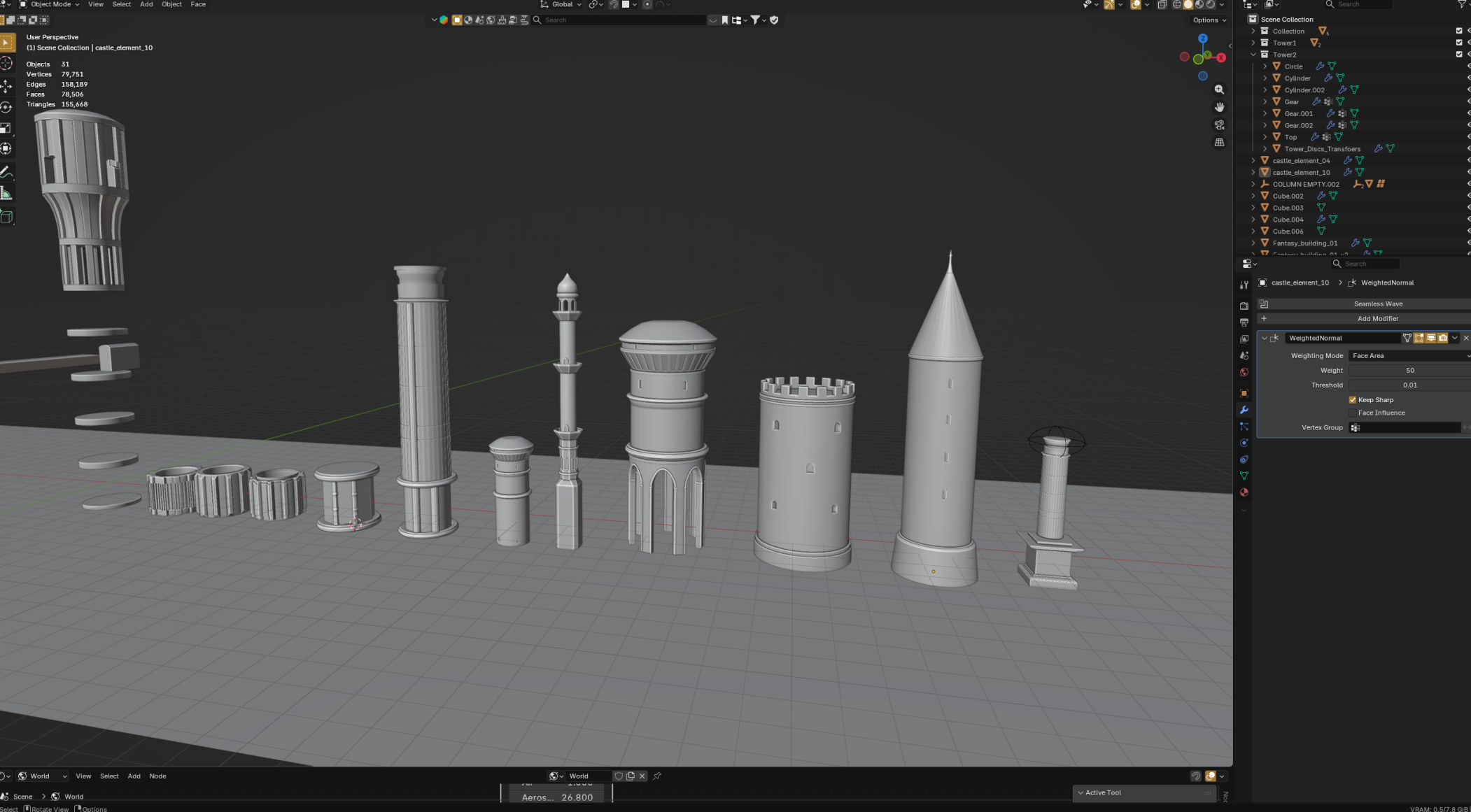Viewport: 1471px width, 812px height.
Task: Click the Weight value field
Action: (x=1409, y=371)
